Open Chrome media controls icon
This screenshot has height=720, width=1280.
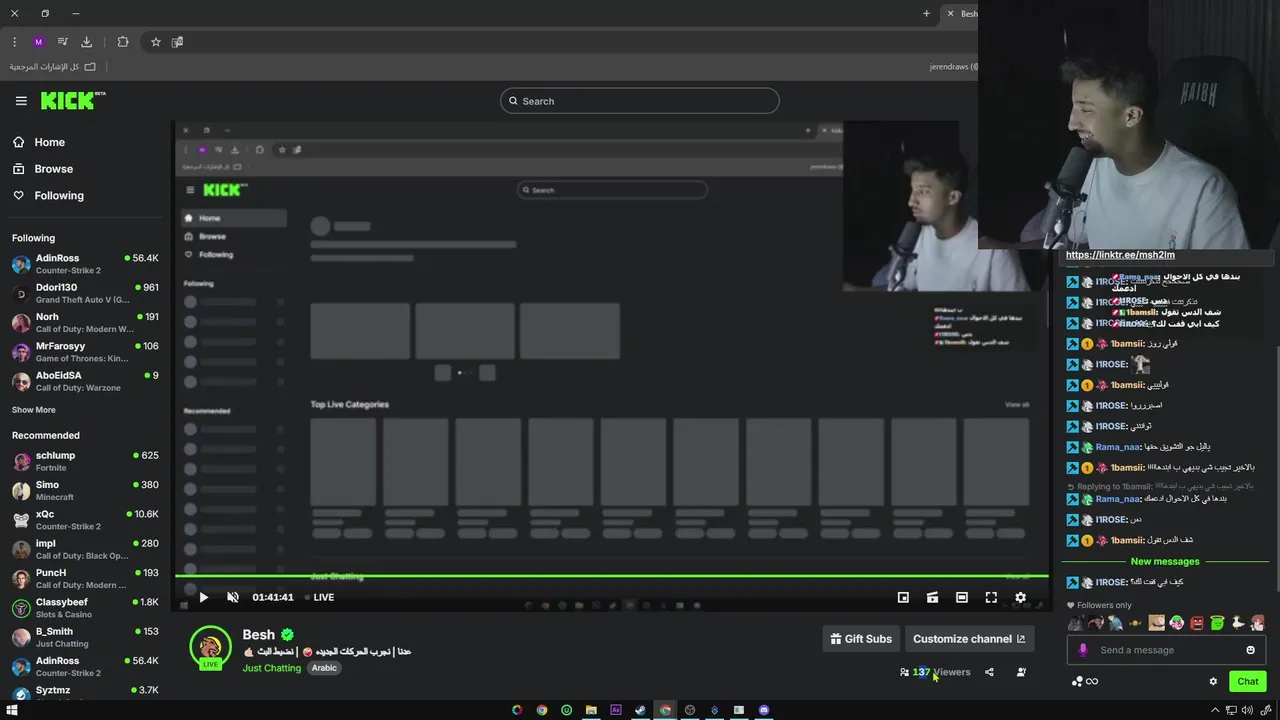63,42
